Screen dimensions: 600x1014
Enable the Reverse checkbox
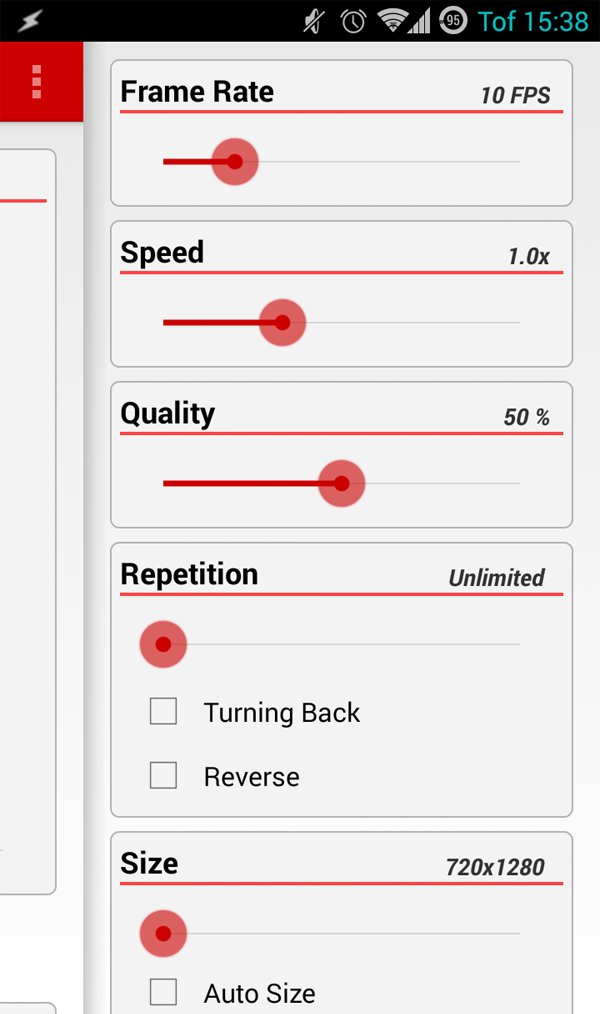coord(164,775)
